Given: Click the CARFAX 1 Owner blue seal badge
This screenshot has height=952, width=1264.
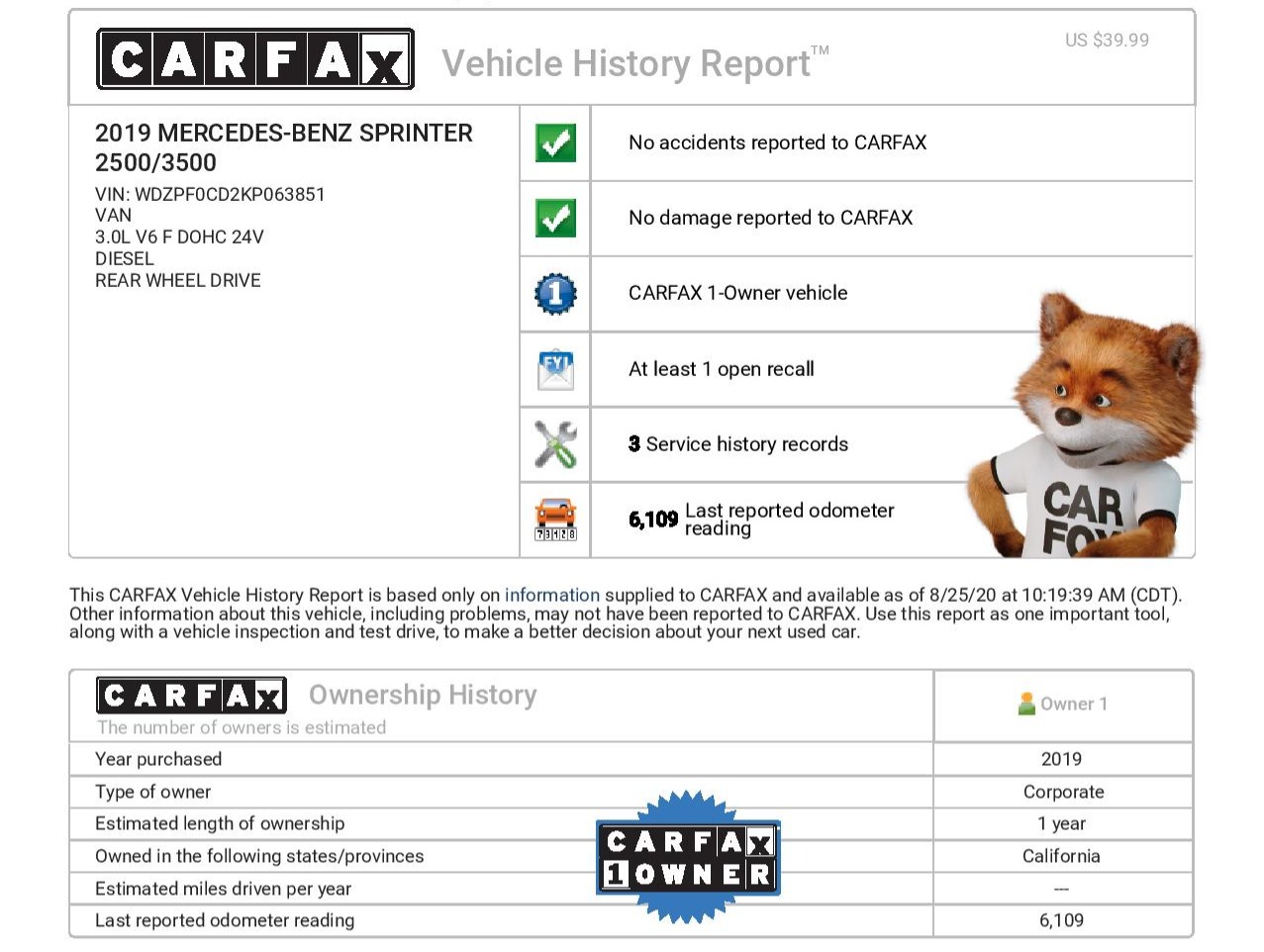Looking at the screenshot, I should click(x=688, y=857).
